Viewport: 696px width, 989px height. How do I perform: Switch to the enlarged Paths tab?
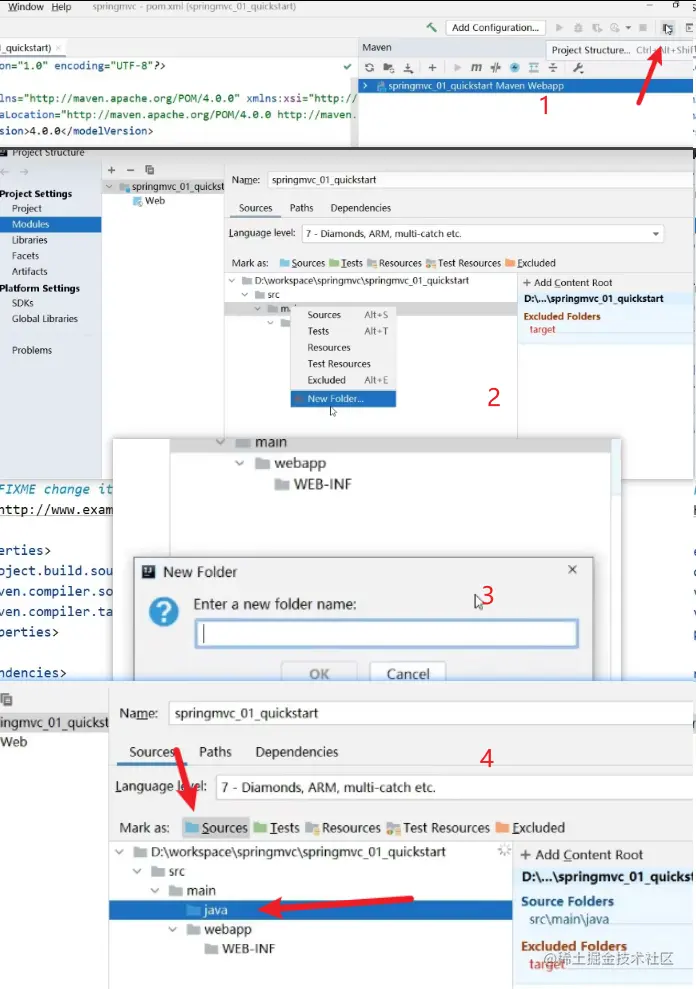pyautogui.click(x=215, y=752)
